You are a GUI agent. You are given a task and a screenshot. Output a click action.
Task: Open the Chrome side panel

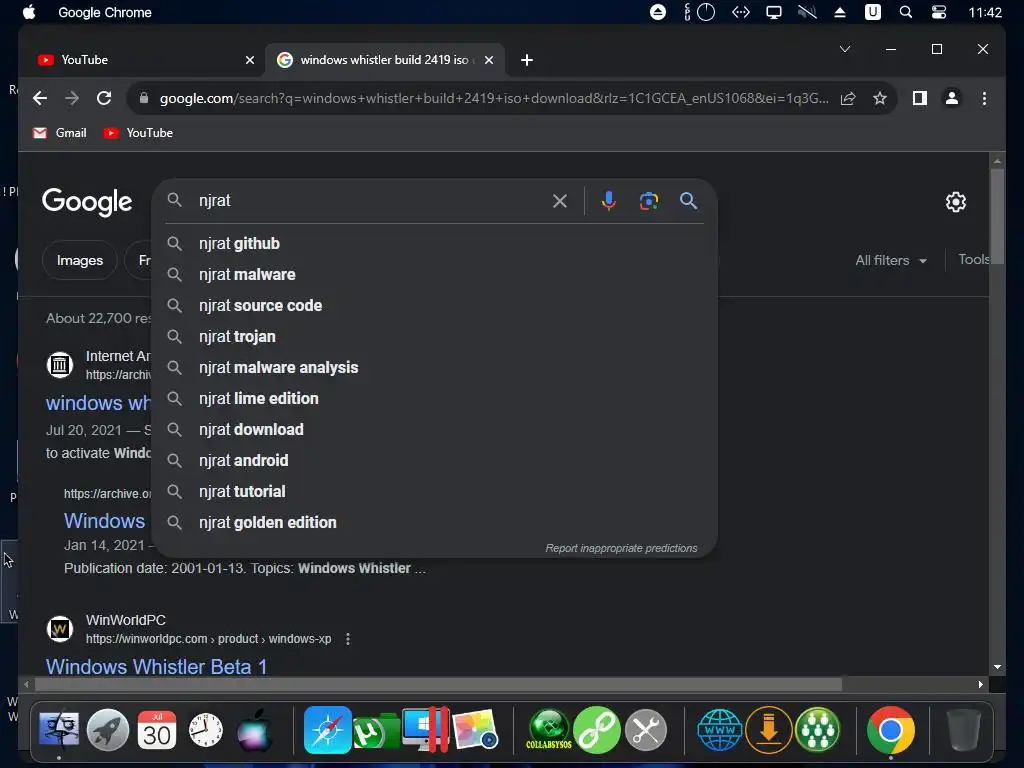click(920, 99)
